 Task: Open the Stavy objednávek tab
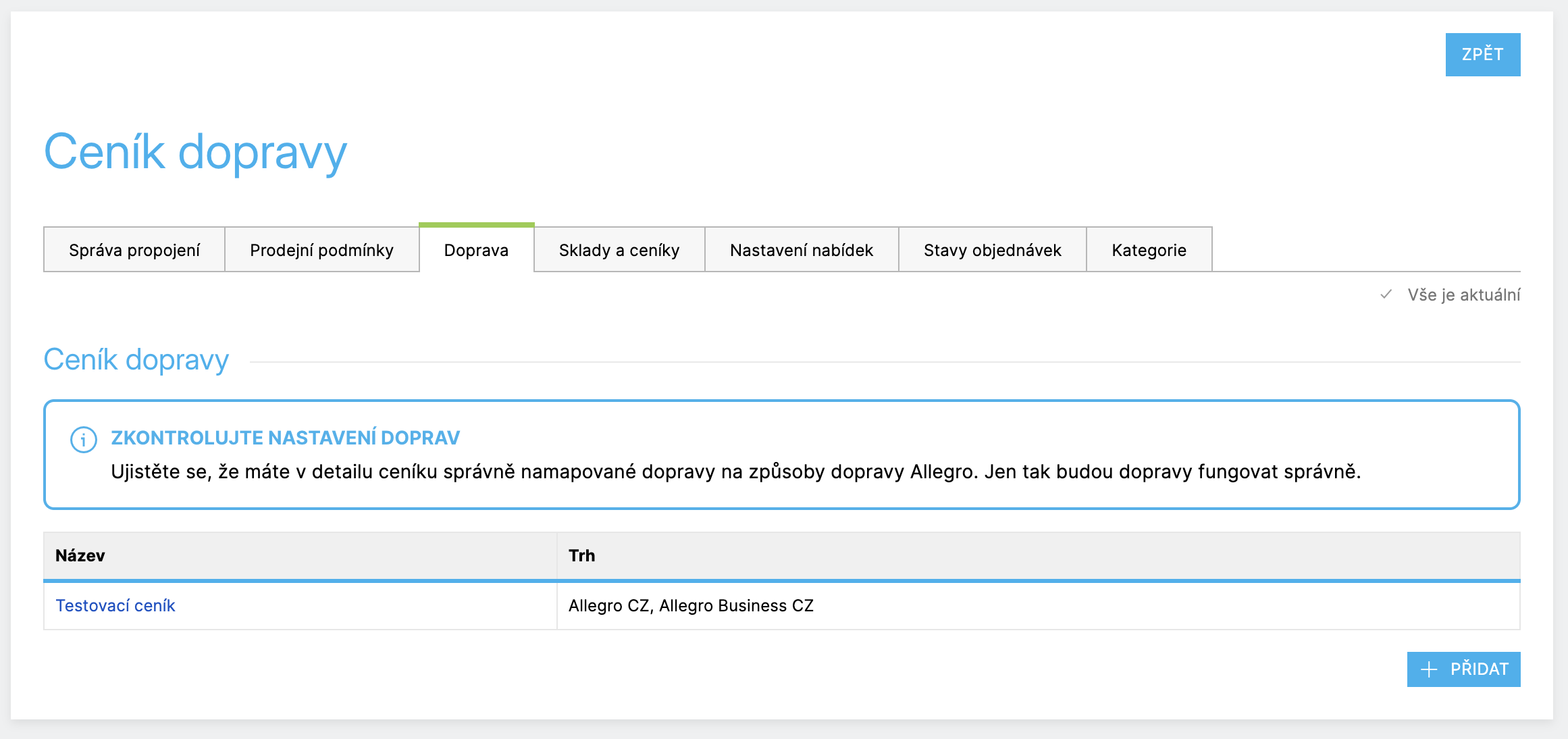[x=992, y=250]
